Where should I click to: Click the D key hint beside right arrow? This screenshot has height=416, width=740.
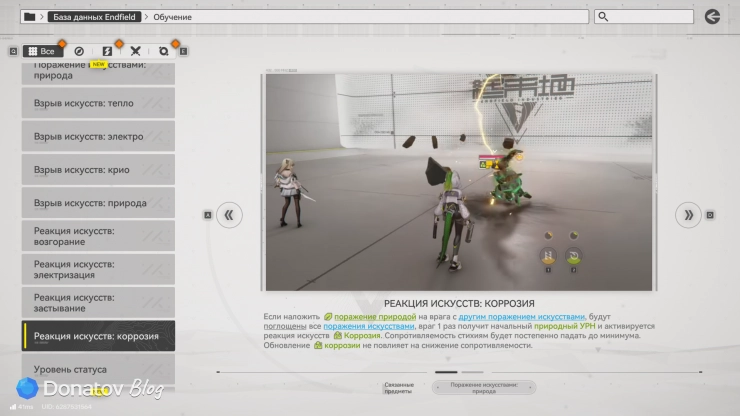tap(710, 215)
